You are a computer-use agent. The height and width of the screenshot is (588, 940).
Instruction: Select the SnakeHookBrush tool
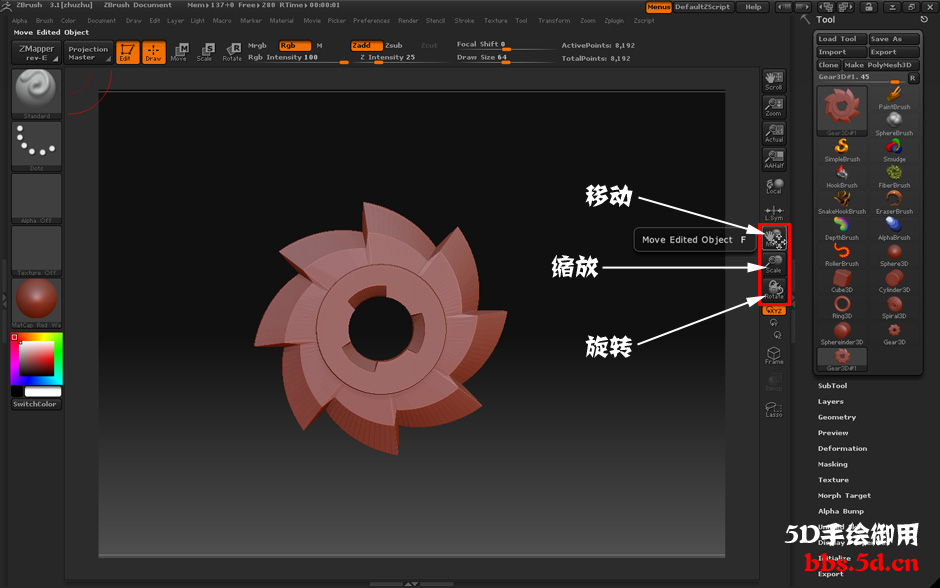842,203
